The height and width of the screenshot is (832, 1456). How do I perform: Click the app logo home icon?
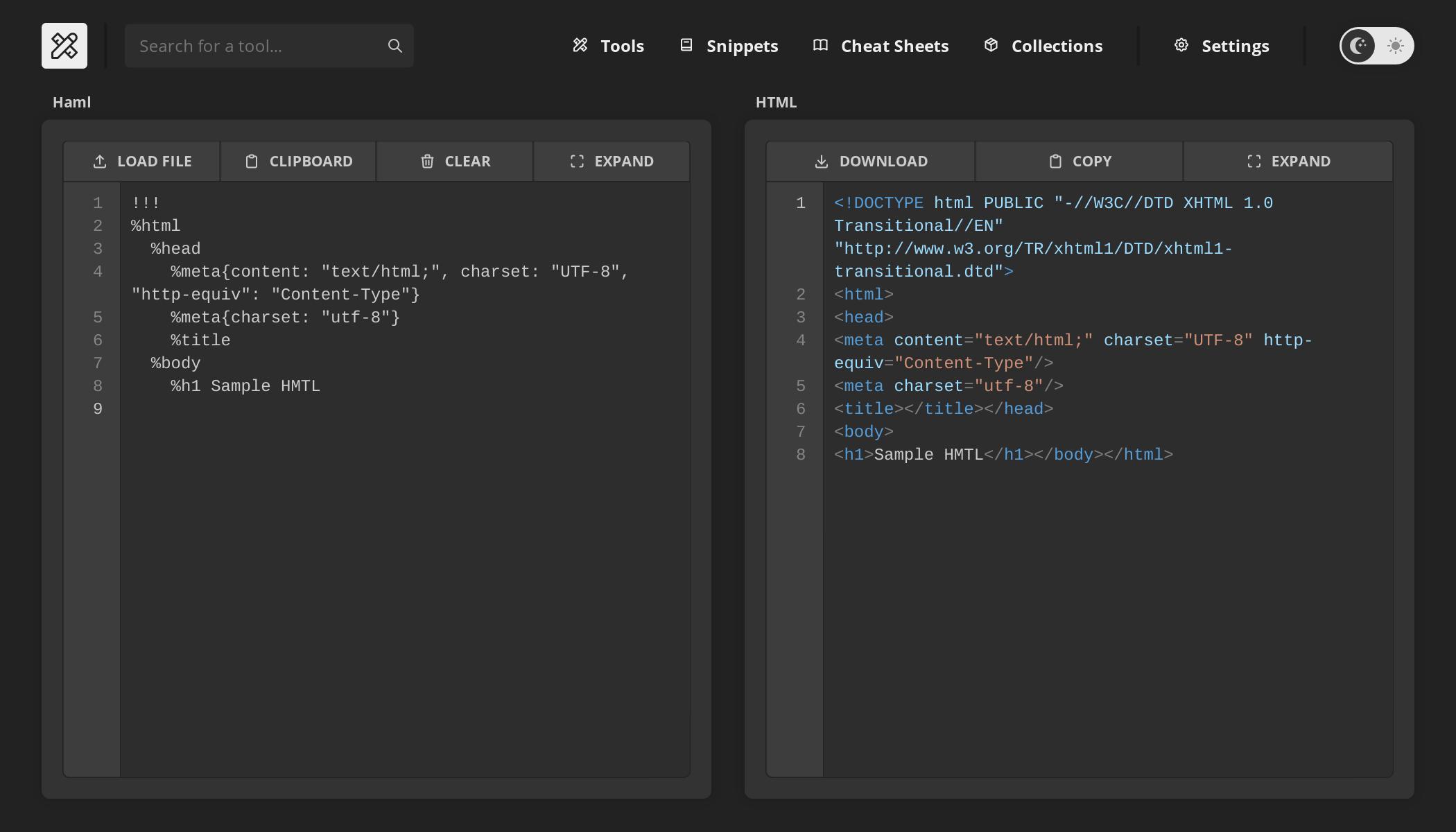64,46
